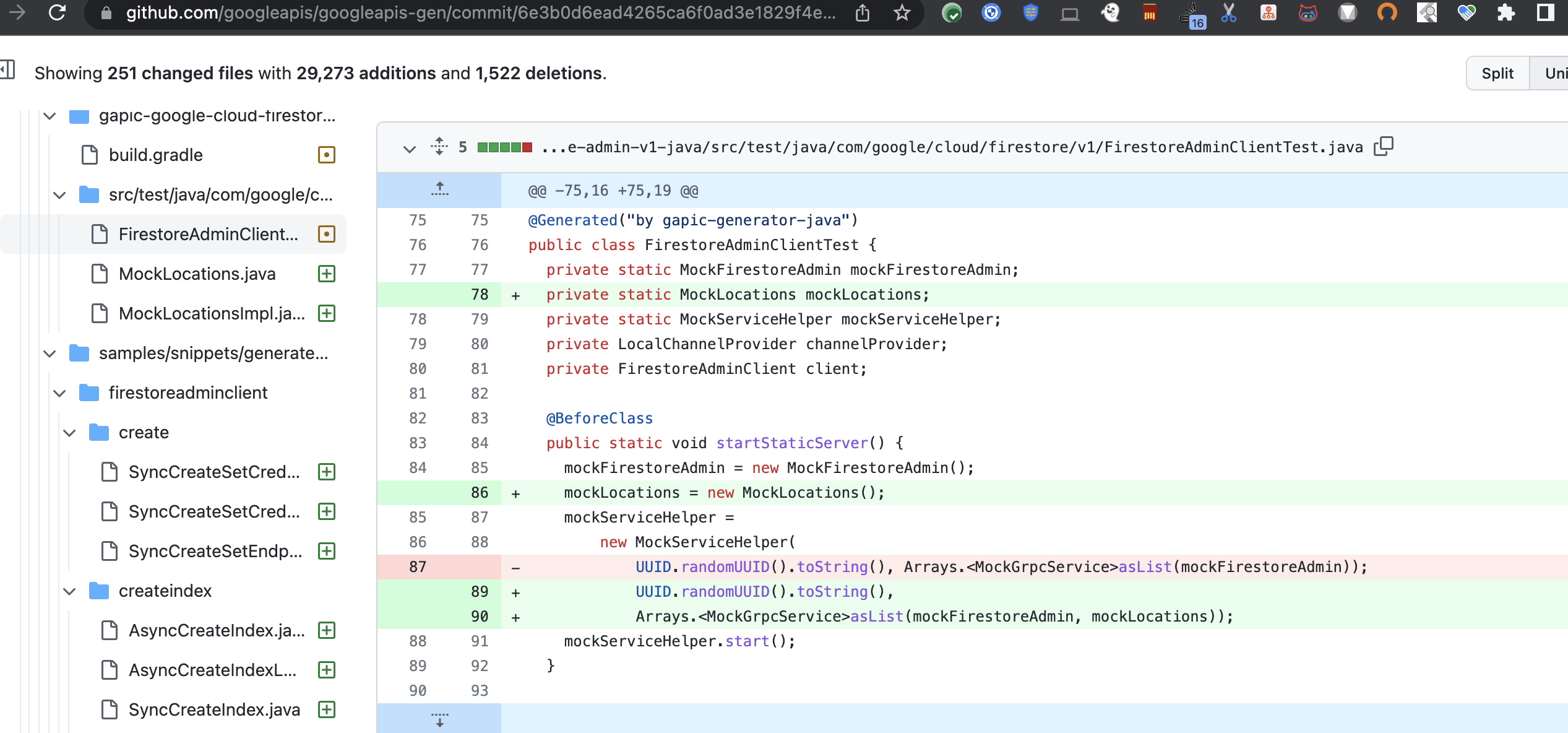Collapse the firestoreadminclient folder

pos(59,393)
